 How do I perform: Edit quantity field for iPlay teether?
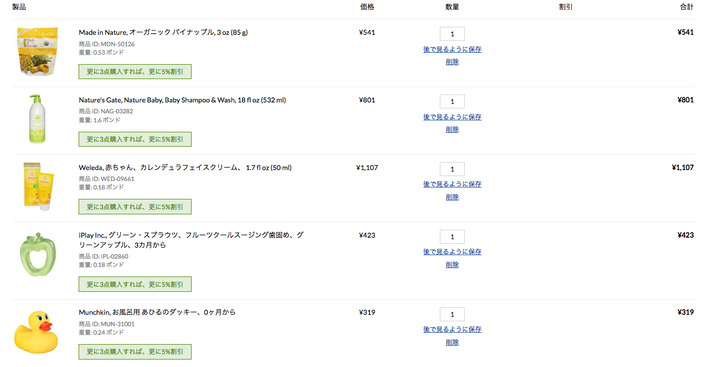(x=452, y=237)
